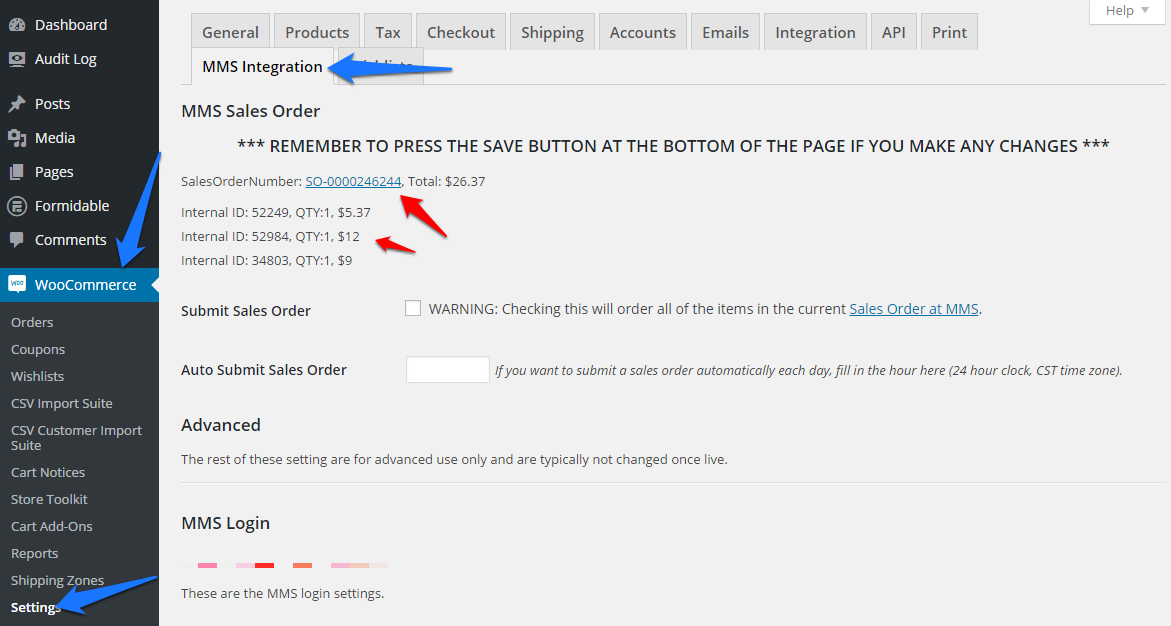Click the Comments speech bubble icon
This screenshot has width=1171, height=626.
16,240
